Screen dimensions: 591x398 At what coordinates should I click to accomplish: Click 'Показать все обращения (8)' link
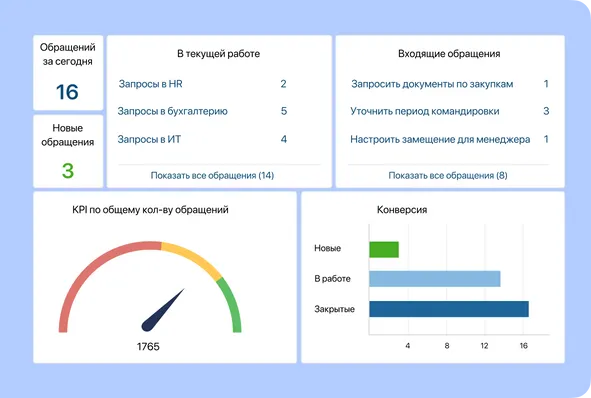tap(448, 175)
